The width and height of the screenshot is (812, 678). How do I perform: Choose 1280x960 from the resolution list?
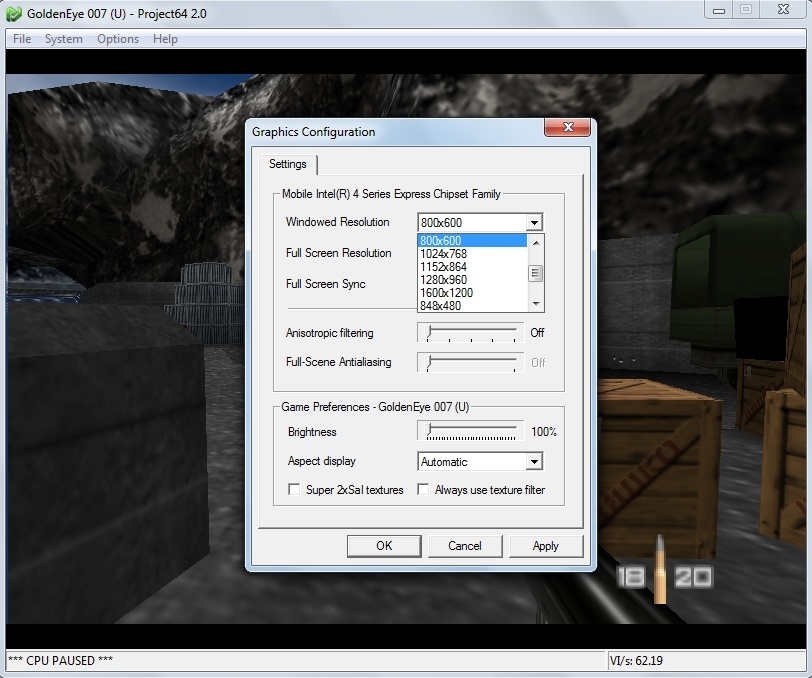[x=472, y=279]
